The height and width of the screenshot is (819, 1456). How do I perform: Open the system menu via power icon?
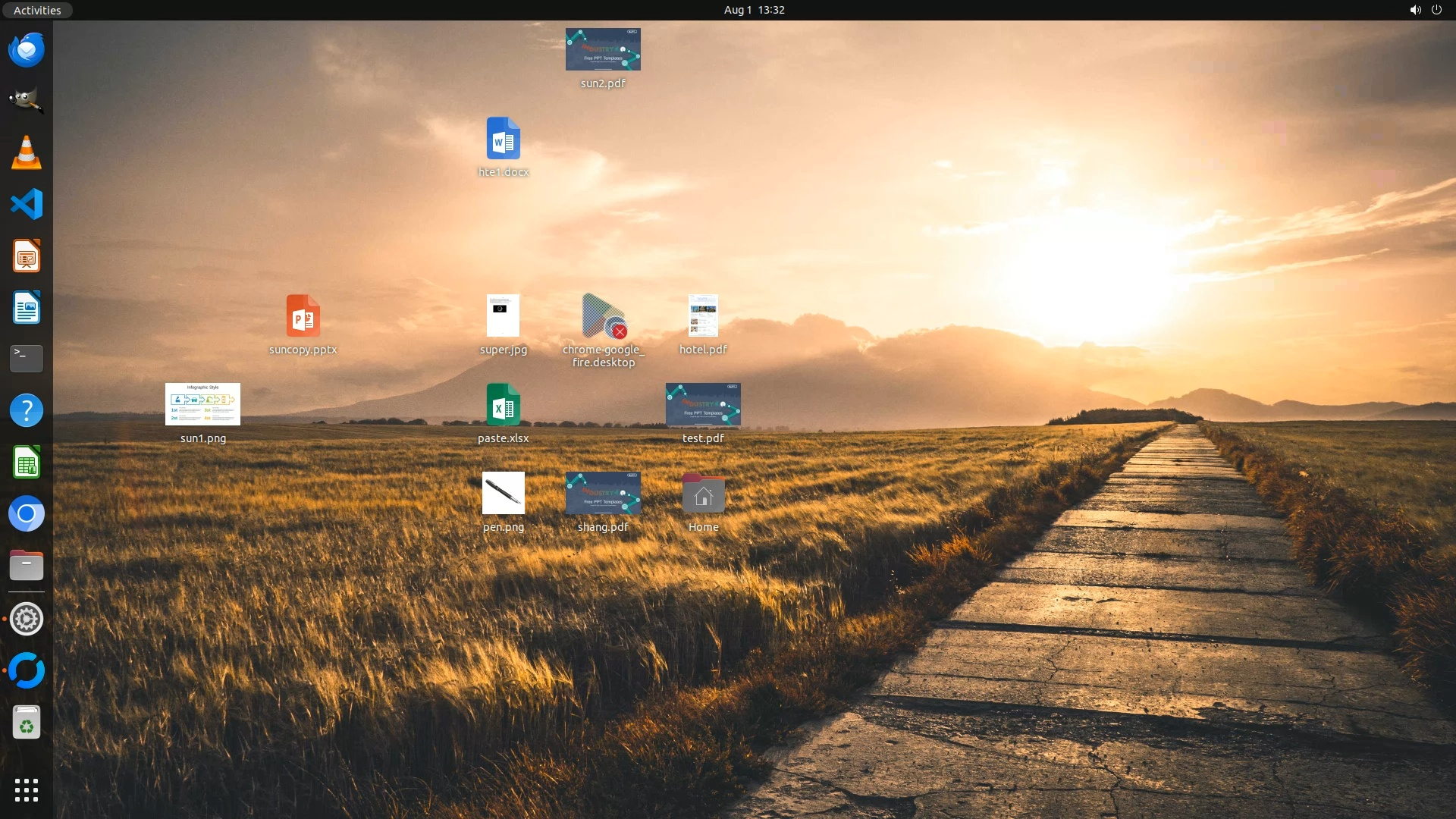click(x=1436, y=10)
